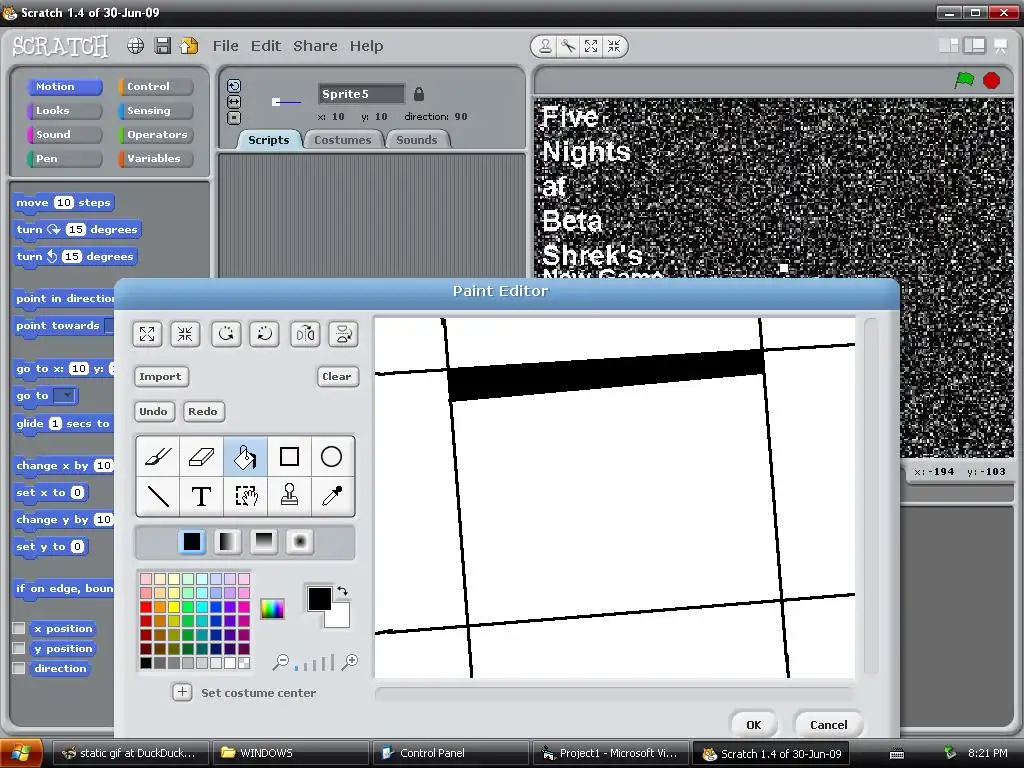
Task: Click the duplicate stamp tool in Scratch toolbar
Action: click(x=545, y=46)
